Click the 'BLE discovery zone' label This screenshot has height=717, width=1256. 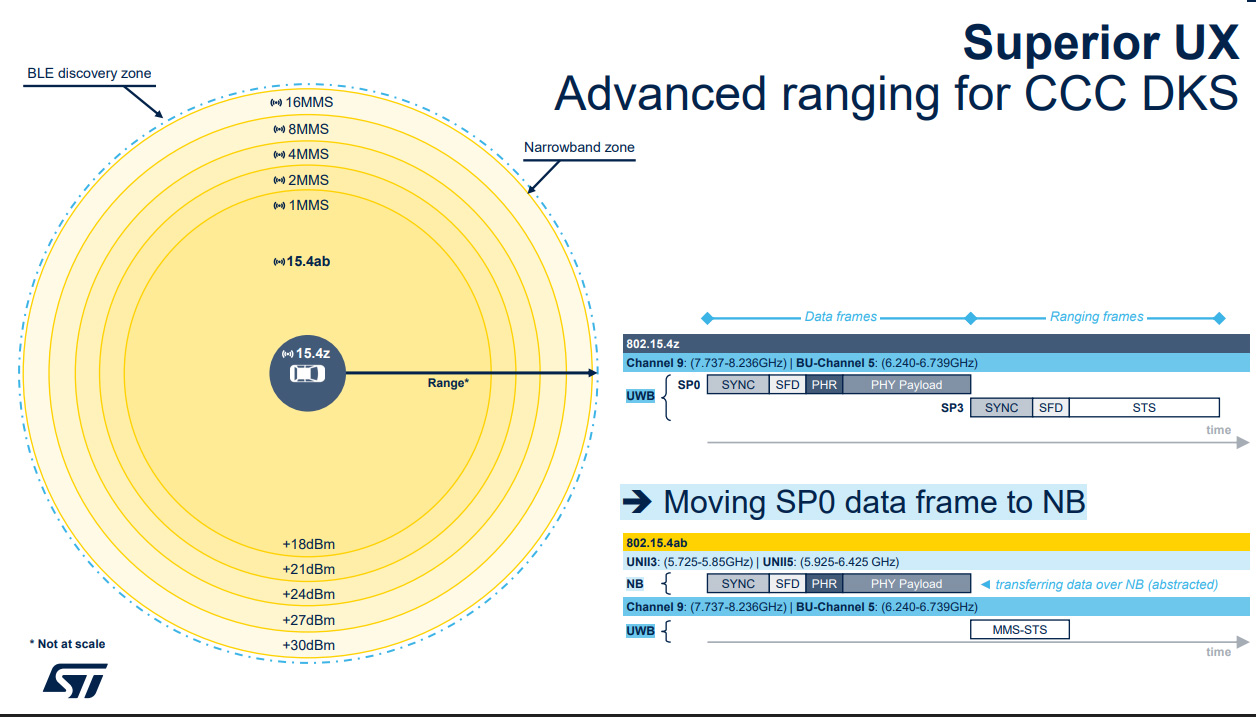(x=89, y=74)
